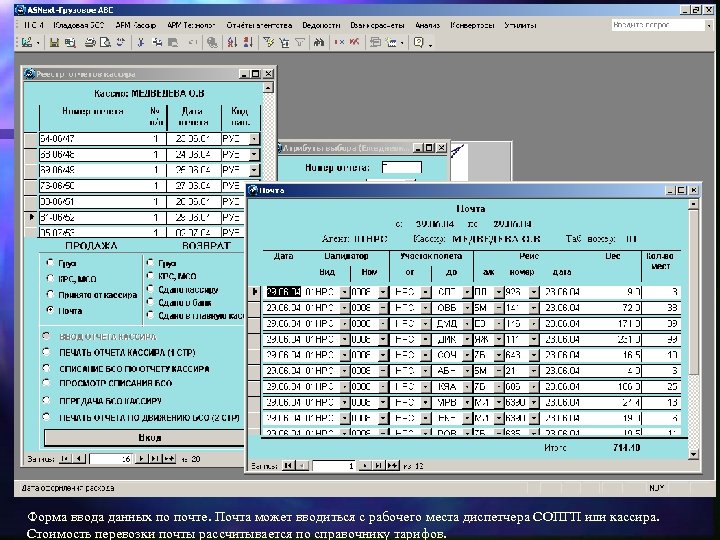Select Груз radio under ВОЗВРАТ
720x540 pixels.
tap(150, 263)
